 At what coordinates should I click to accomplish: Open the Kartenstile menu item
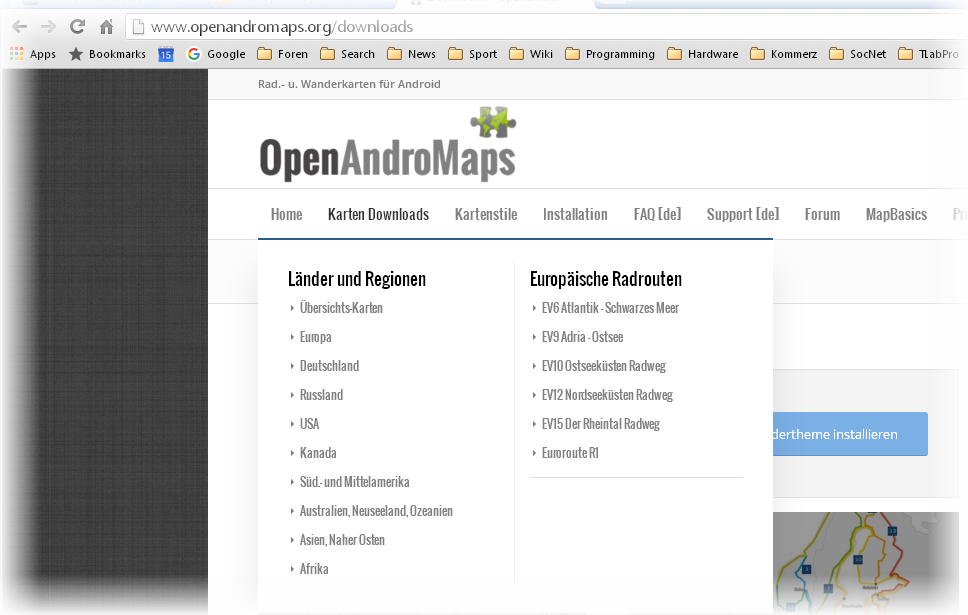coord(486,214)
